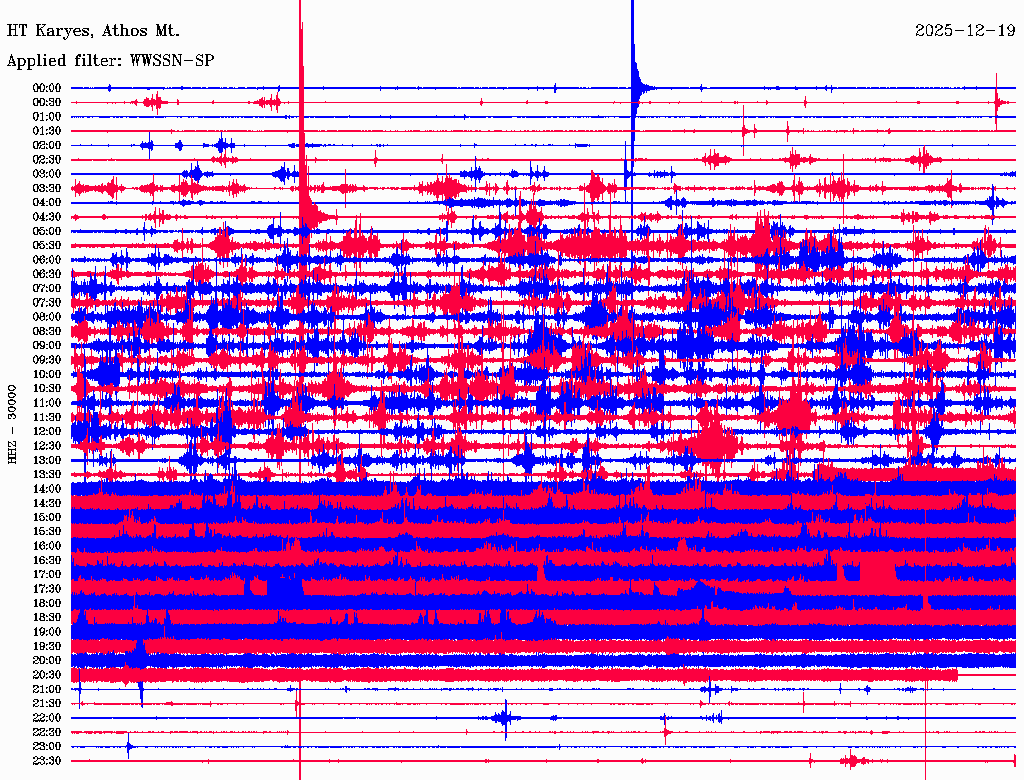Click the 'Applied filter: WWSSN-SP' text
1024x780 pixels.
pos(110,61)
